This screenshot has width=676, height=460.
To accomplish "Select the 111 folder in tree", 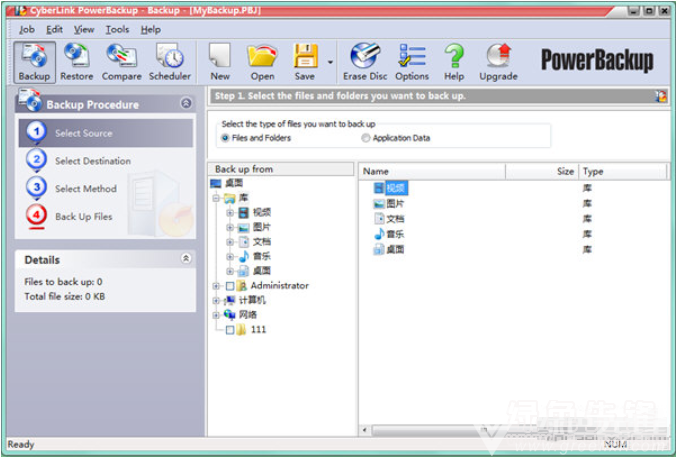I will [x=258, y=329].
